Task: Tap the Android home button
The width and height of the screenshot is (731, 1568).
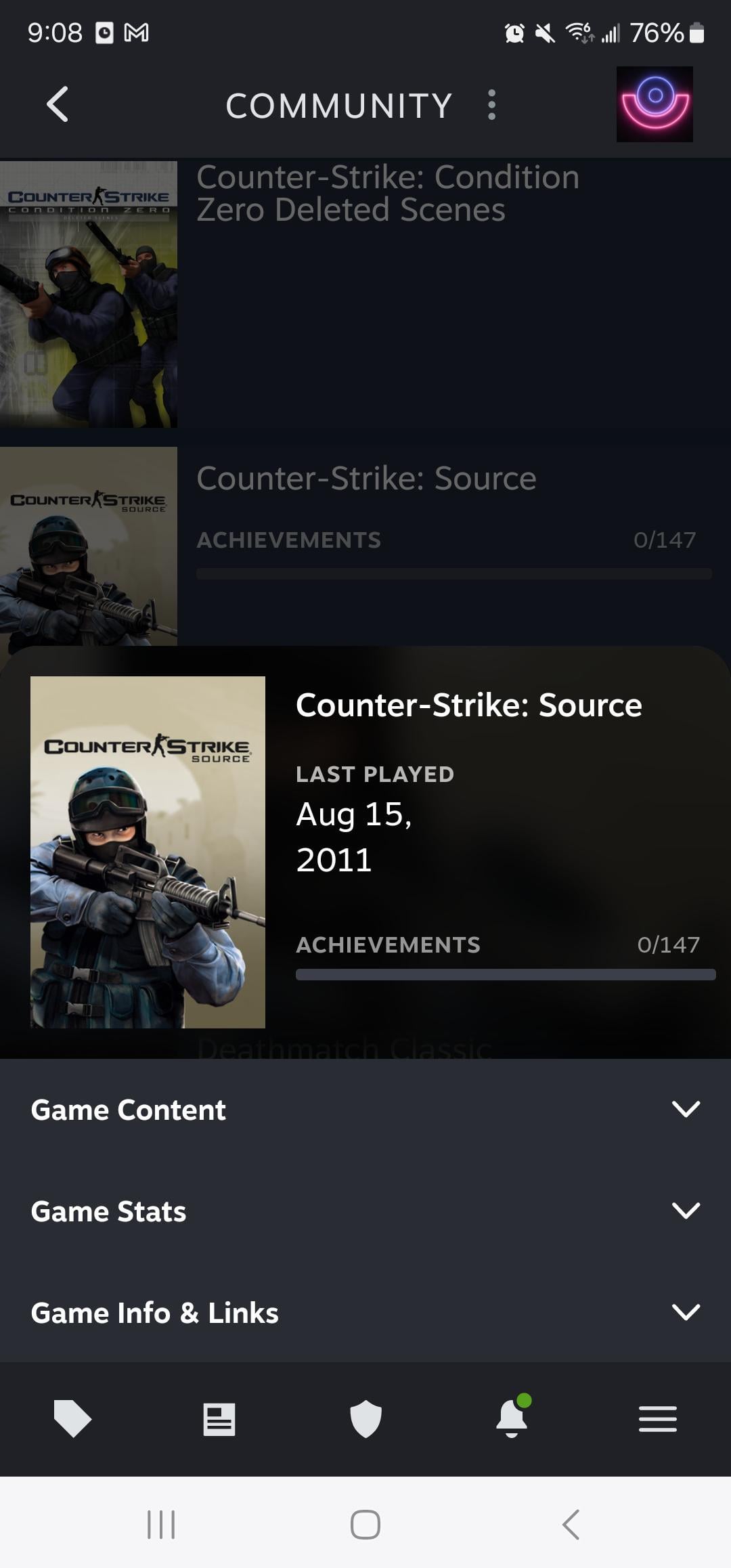Action: tap(365, 1525)
